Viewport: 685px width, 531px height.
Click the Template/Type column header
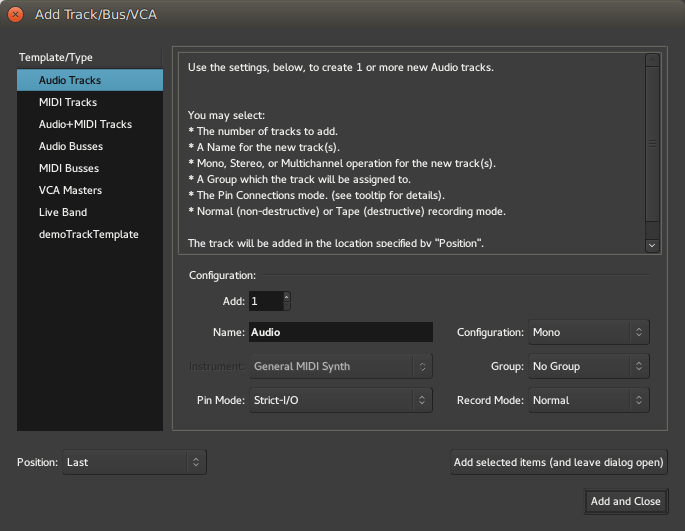[89, 57]
